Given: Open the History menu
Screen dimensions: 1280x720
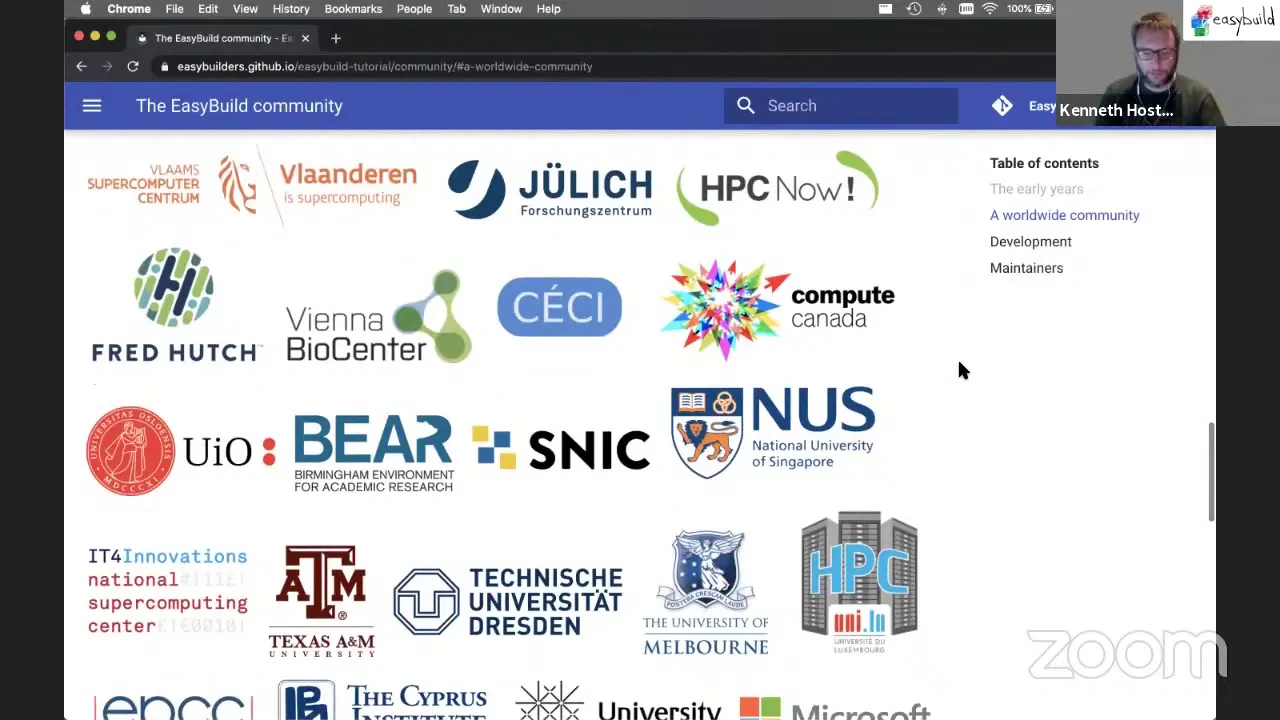Looking at the screenshot, I should 291,9.
